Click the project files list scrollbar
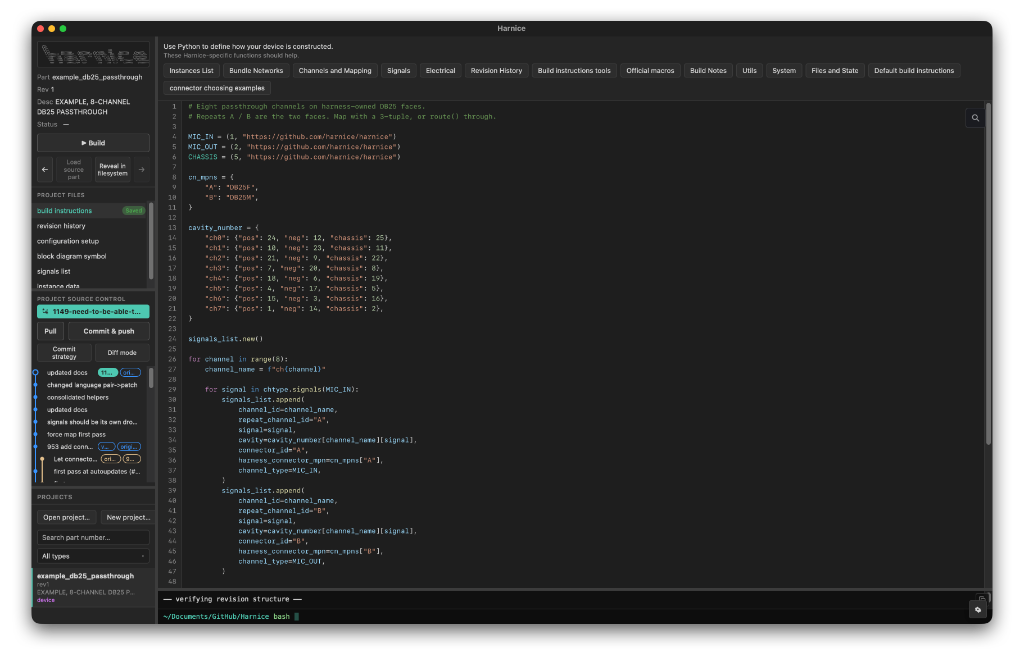 click(152, 242)
